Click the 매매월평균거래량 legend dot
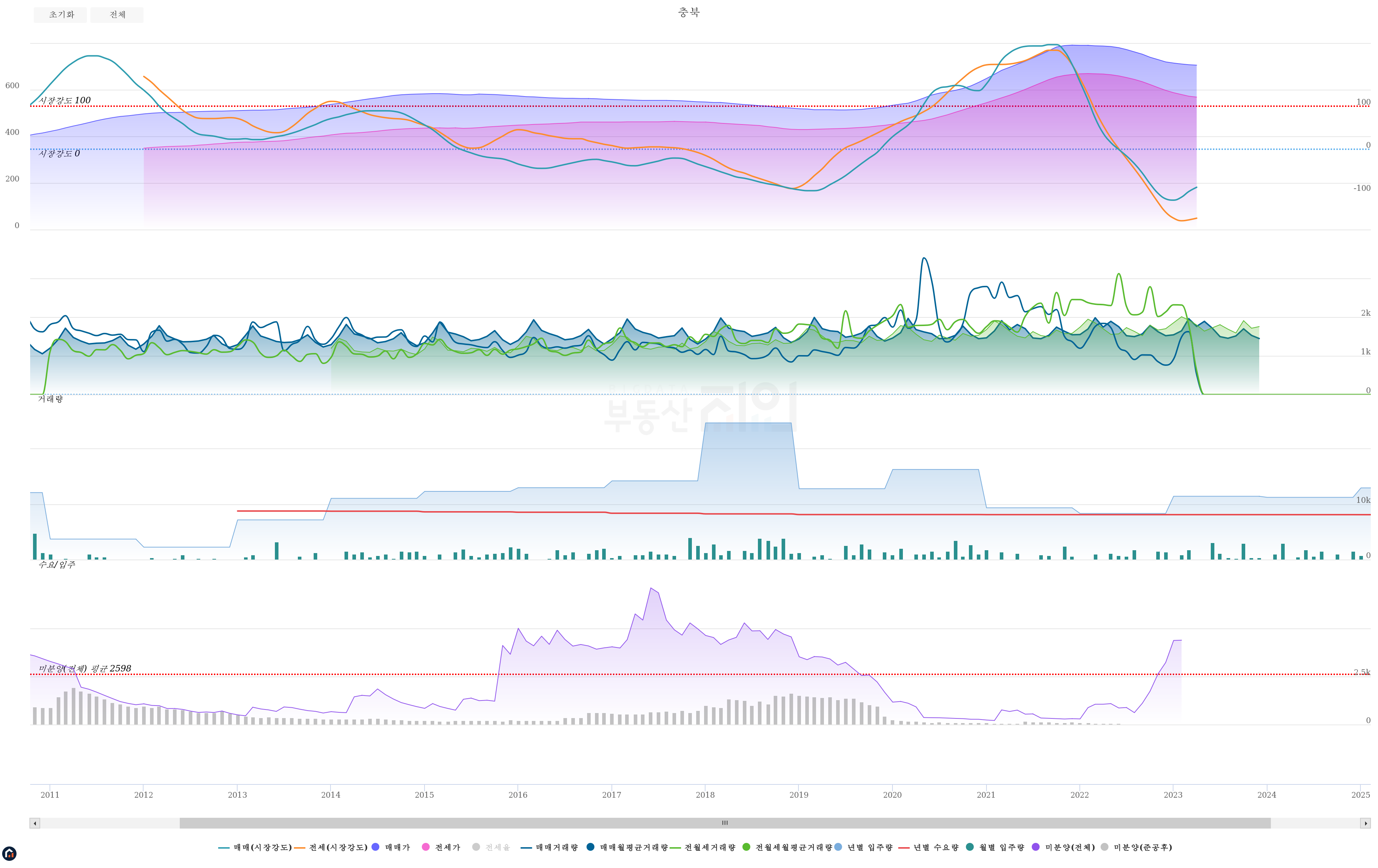Viewport: 1378px width, 868px height. (x=591, y=847)
